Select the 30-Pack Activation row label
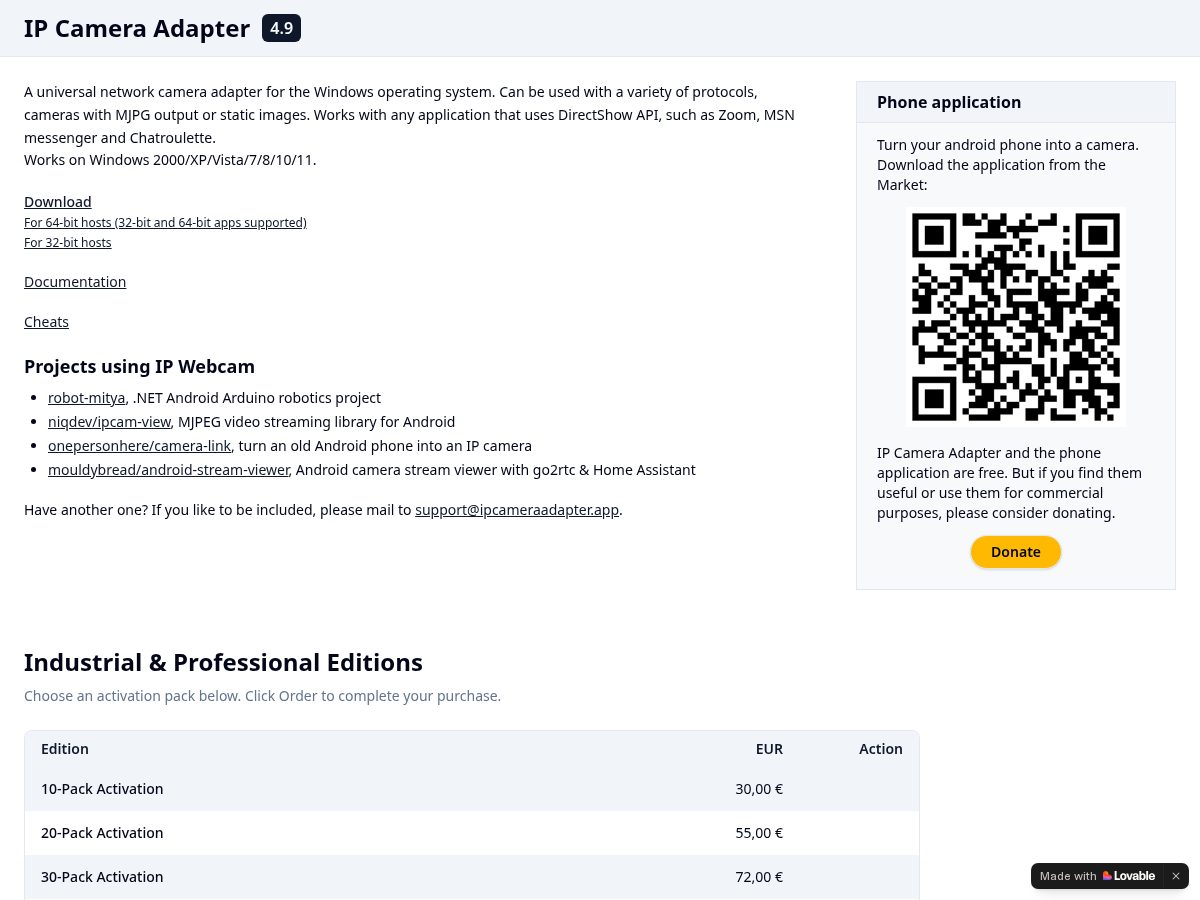Image resolution: width=1200 pixels, height=900 pixels. click(x=102, y=877)
